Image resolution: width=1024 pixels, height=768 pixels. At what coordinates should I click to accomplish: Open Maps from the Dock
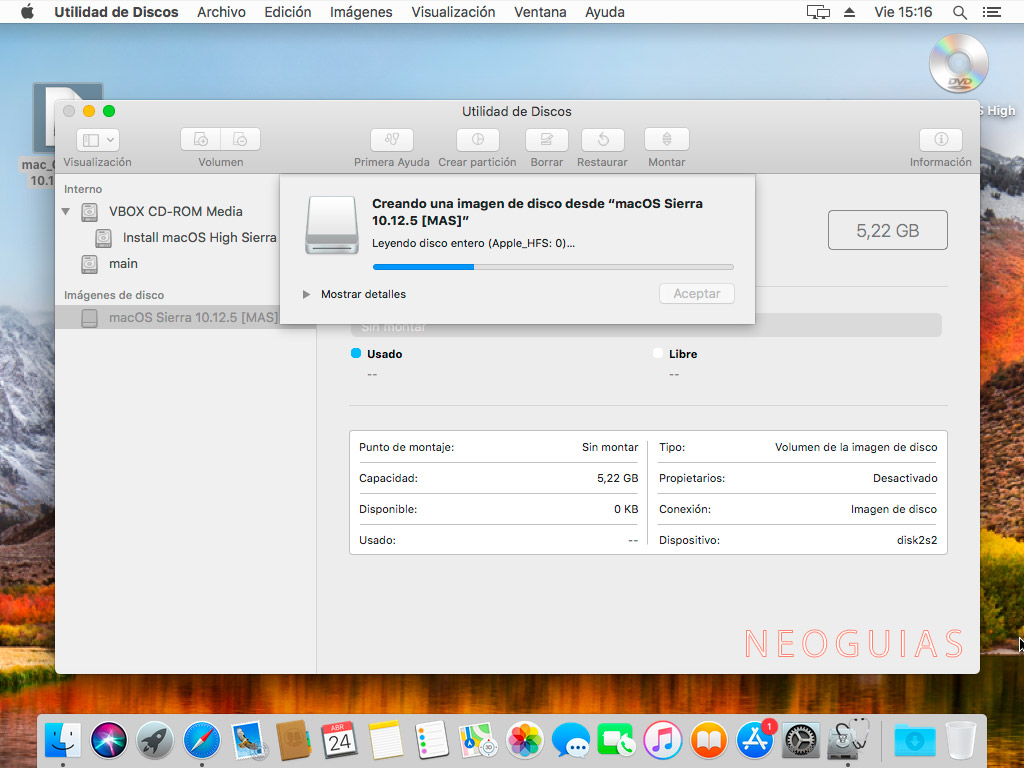point(478,741)
